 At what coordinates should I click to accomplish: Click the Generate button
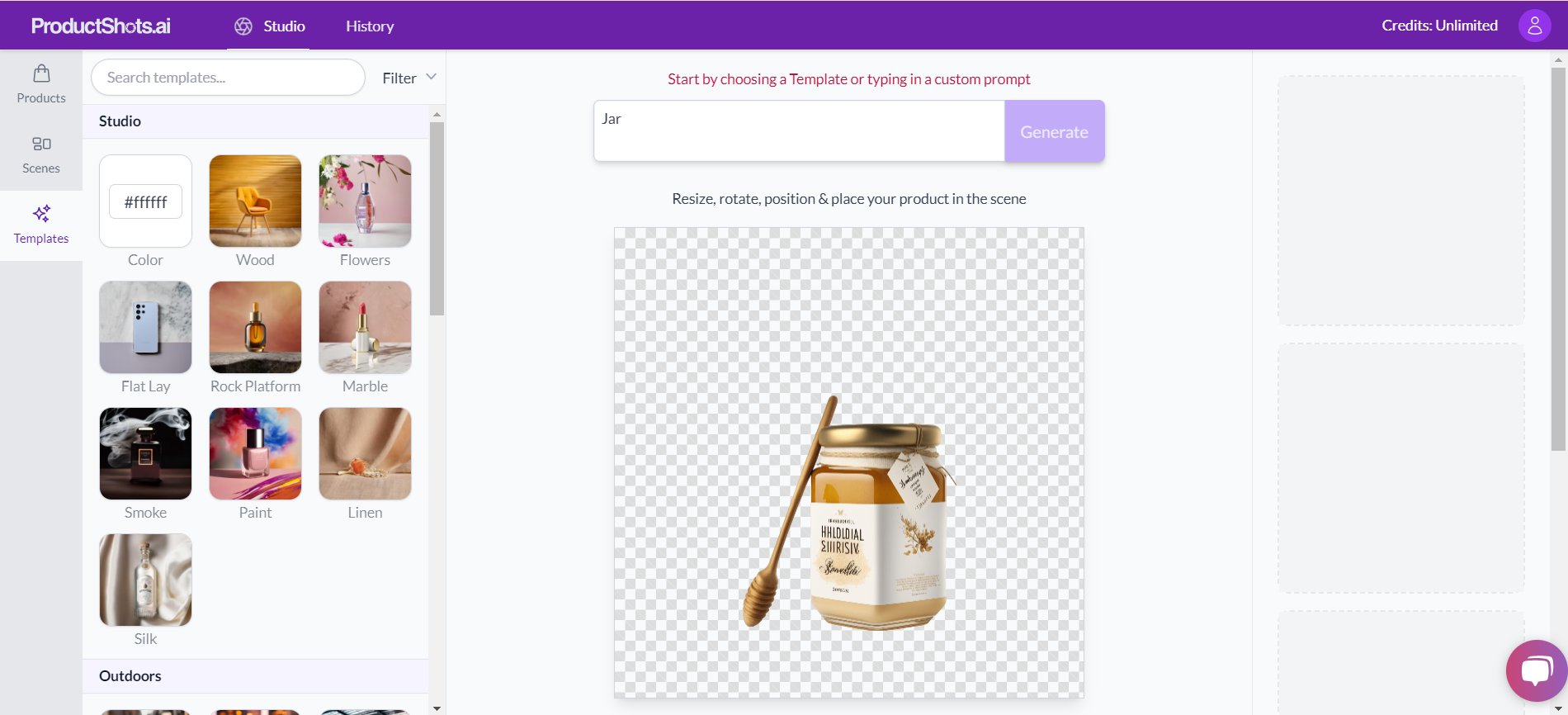click(1054, 131)
